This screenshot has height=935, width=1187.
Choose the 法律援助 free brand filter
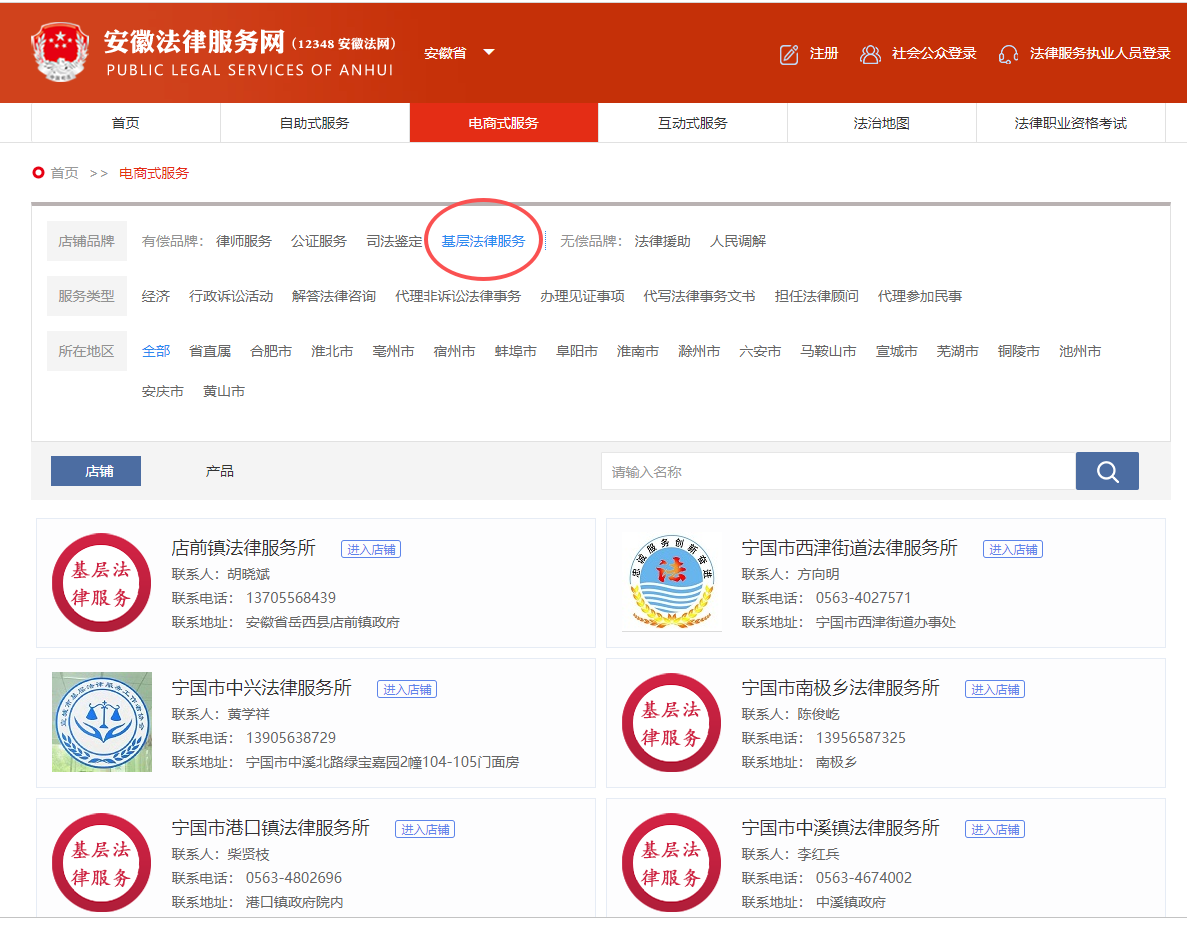pyautogui.click(x=662, y=241)
